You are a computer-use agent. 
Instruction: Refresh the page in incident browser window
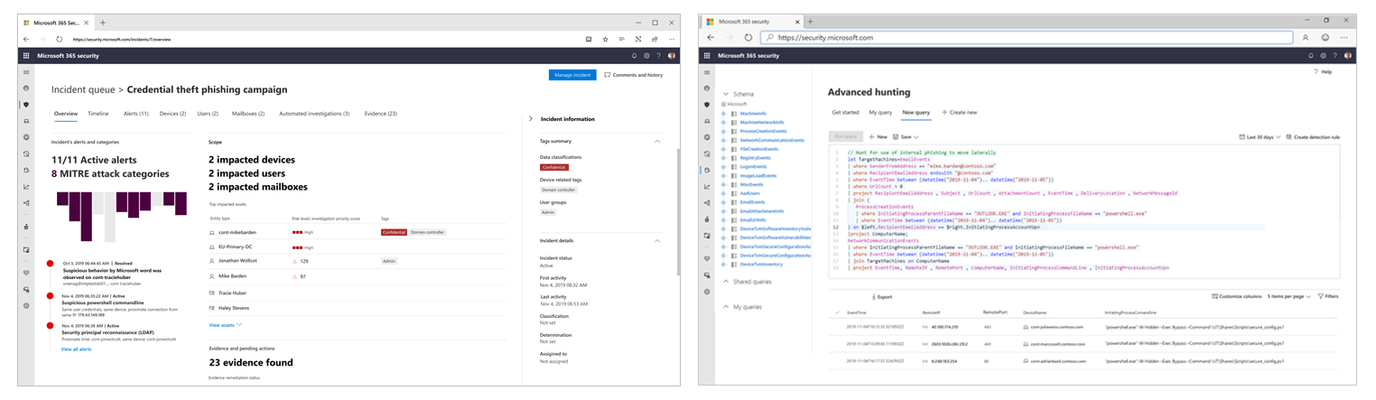[x=59, y=38]
